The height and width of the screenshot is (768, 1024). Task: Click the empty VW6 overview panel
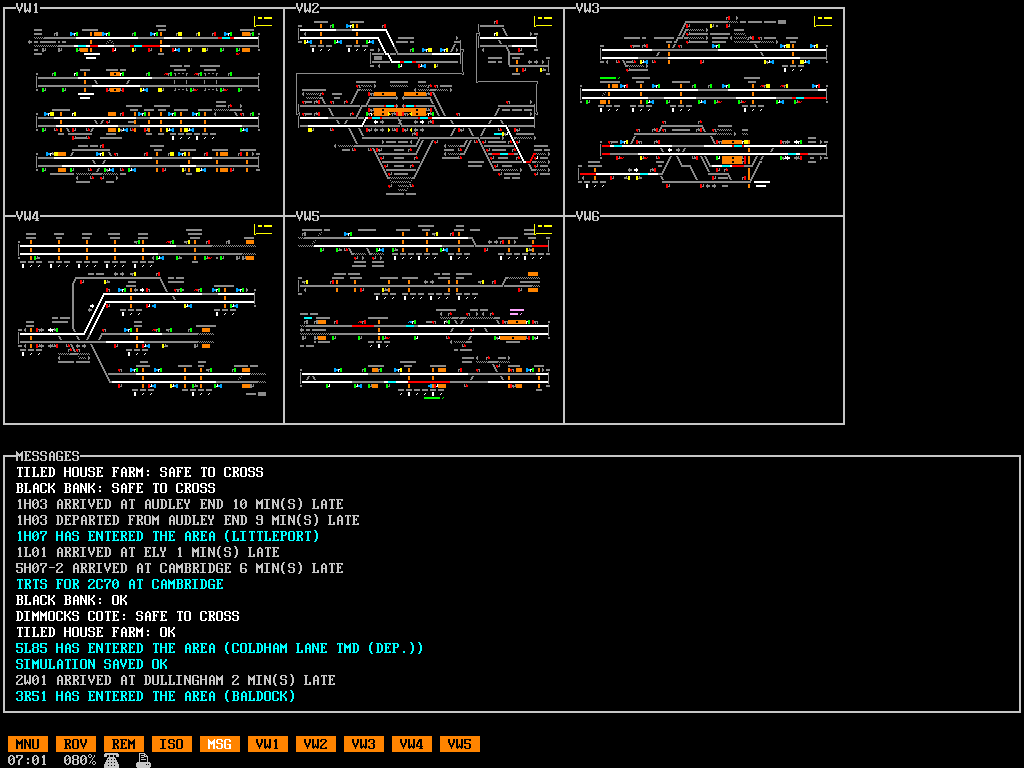click(x=704, y=320)
